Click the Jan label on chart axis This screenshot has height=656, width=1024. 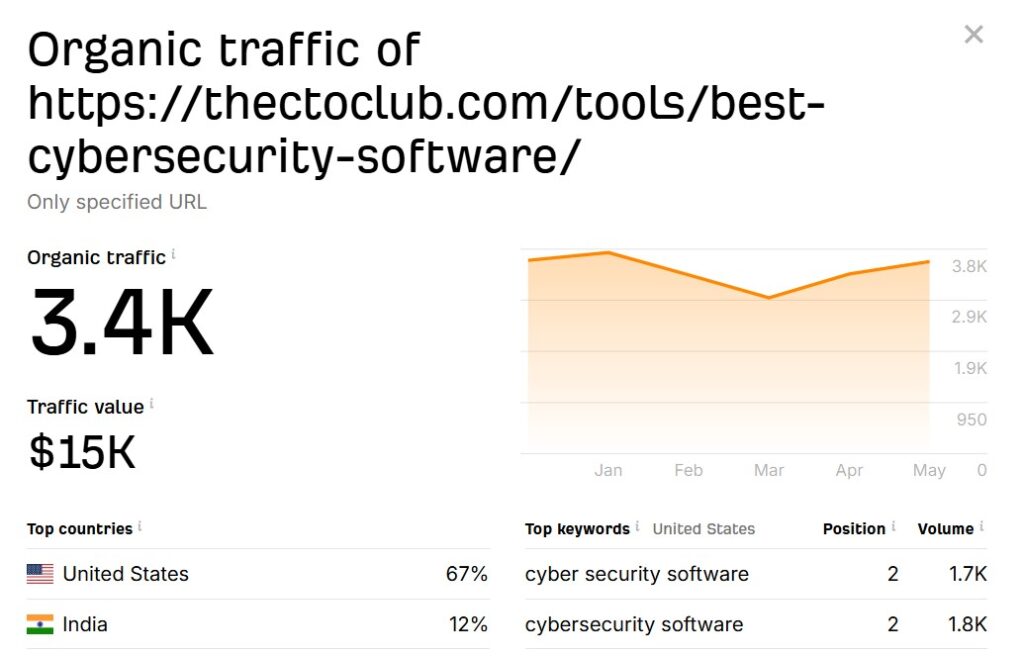point(608,470)
